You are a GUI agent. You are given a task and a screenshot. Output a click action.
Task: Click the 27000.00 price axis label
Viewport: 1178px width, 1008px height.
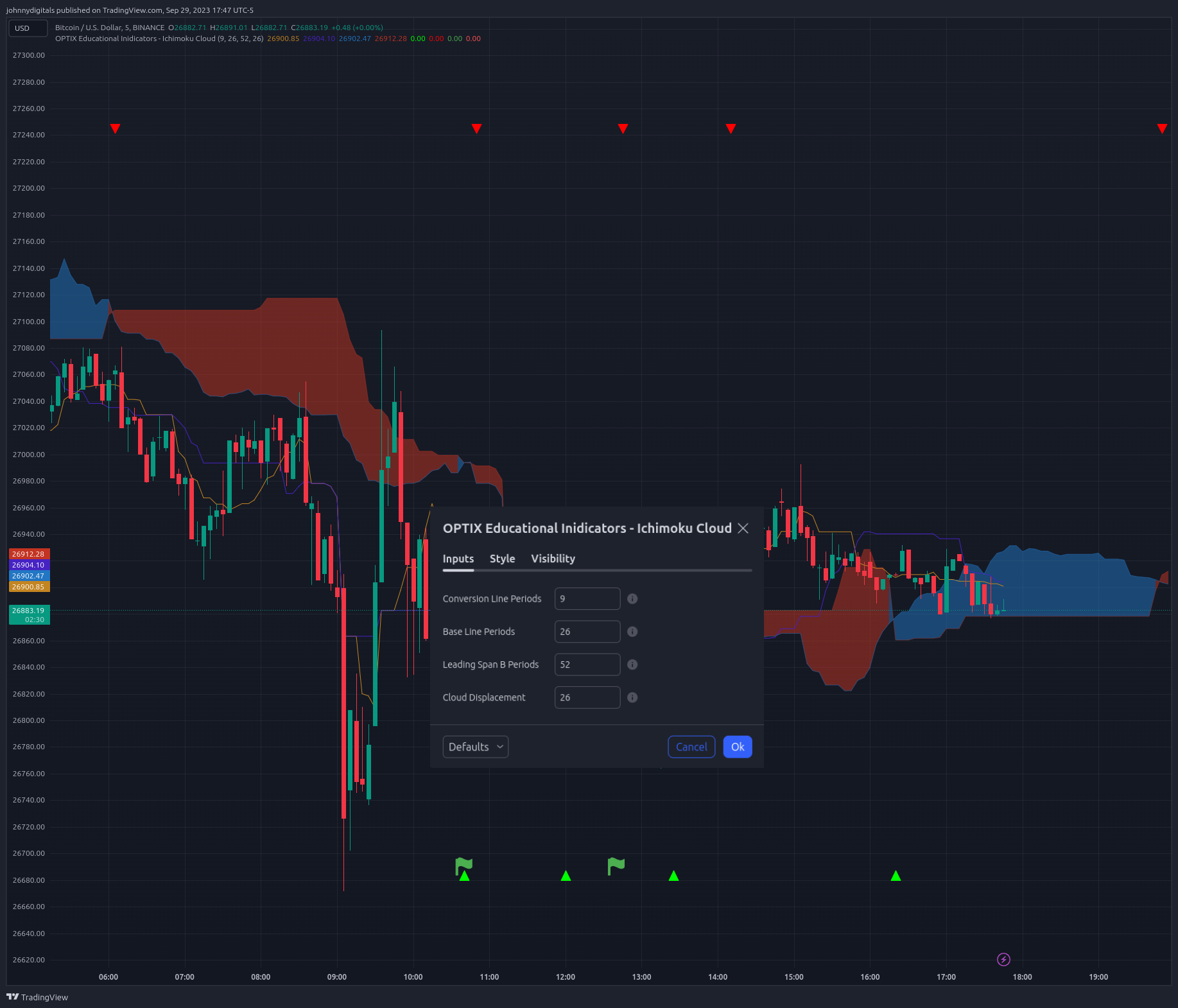[29, 455]
